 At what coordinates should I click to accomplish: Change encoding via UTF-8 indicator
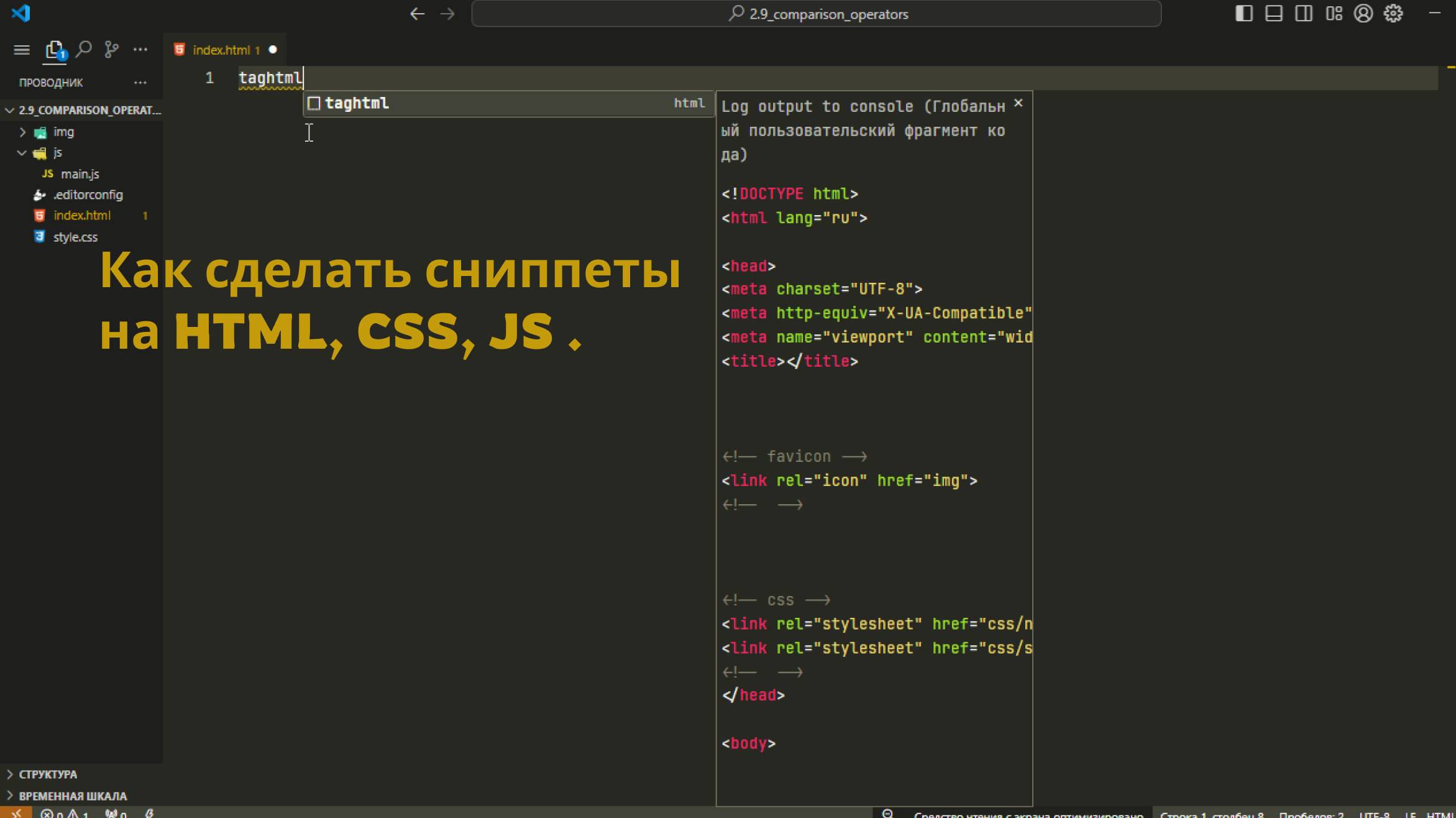pyautogui.click(x=1374, y=814)
